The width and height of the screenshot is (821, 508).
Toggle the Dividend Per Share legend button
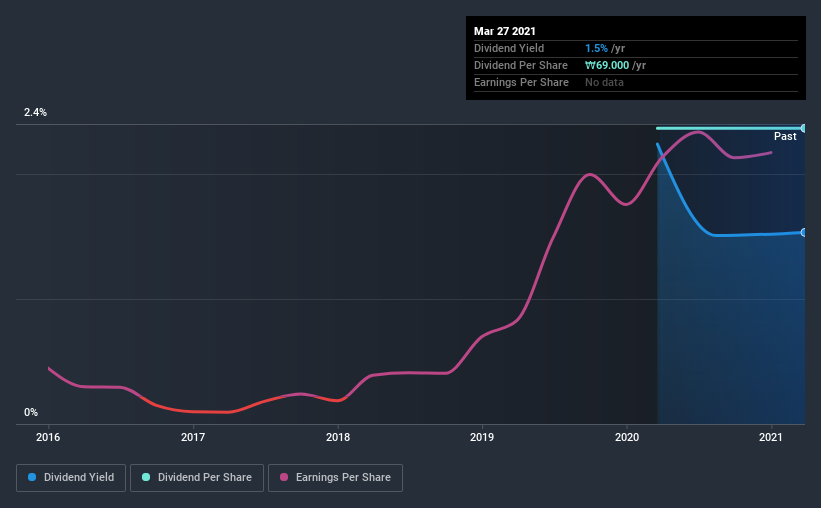point(197,478)
